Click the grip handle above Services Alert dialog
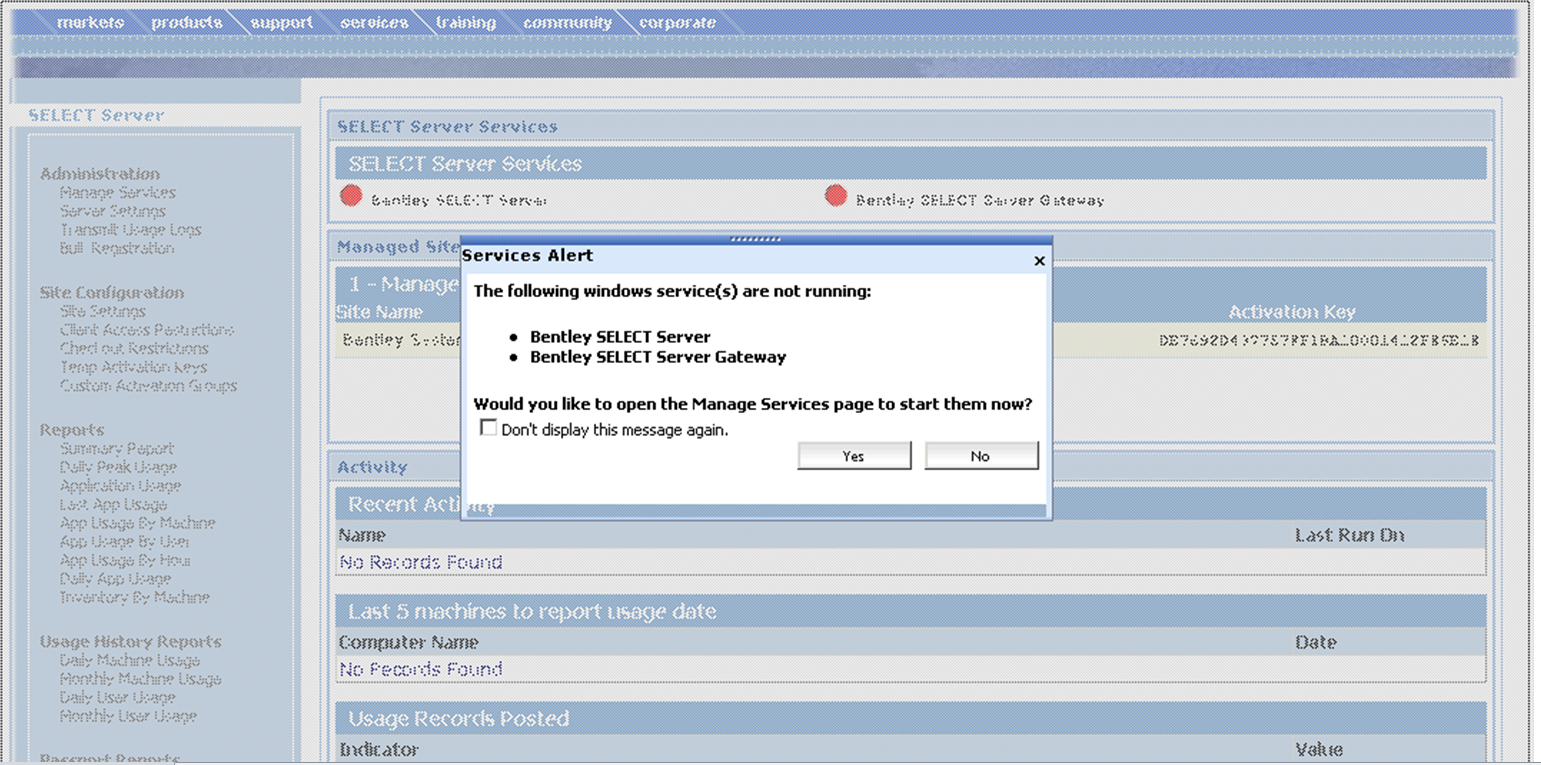1541x765 pixels. (x=756, y=240)
